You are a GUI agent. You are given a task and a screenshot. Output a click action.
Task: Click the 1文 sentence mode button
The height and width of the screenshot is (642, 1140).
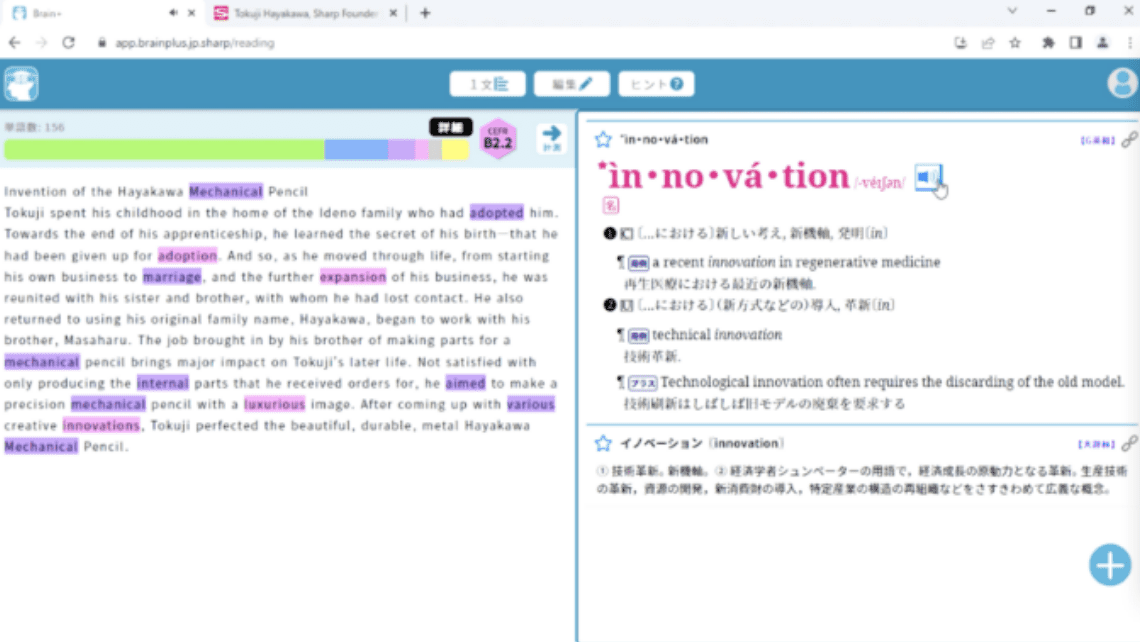pos(487,84)
